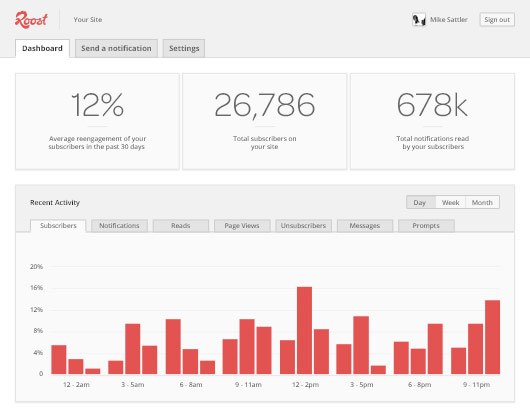
Task: Click the tallest bar above 12 - 2pm
Action: (305, 330)
